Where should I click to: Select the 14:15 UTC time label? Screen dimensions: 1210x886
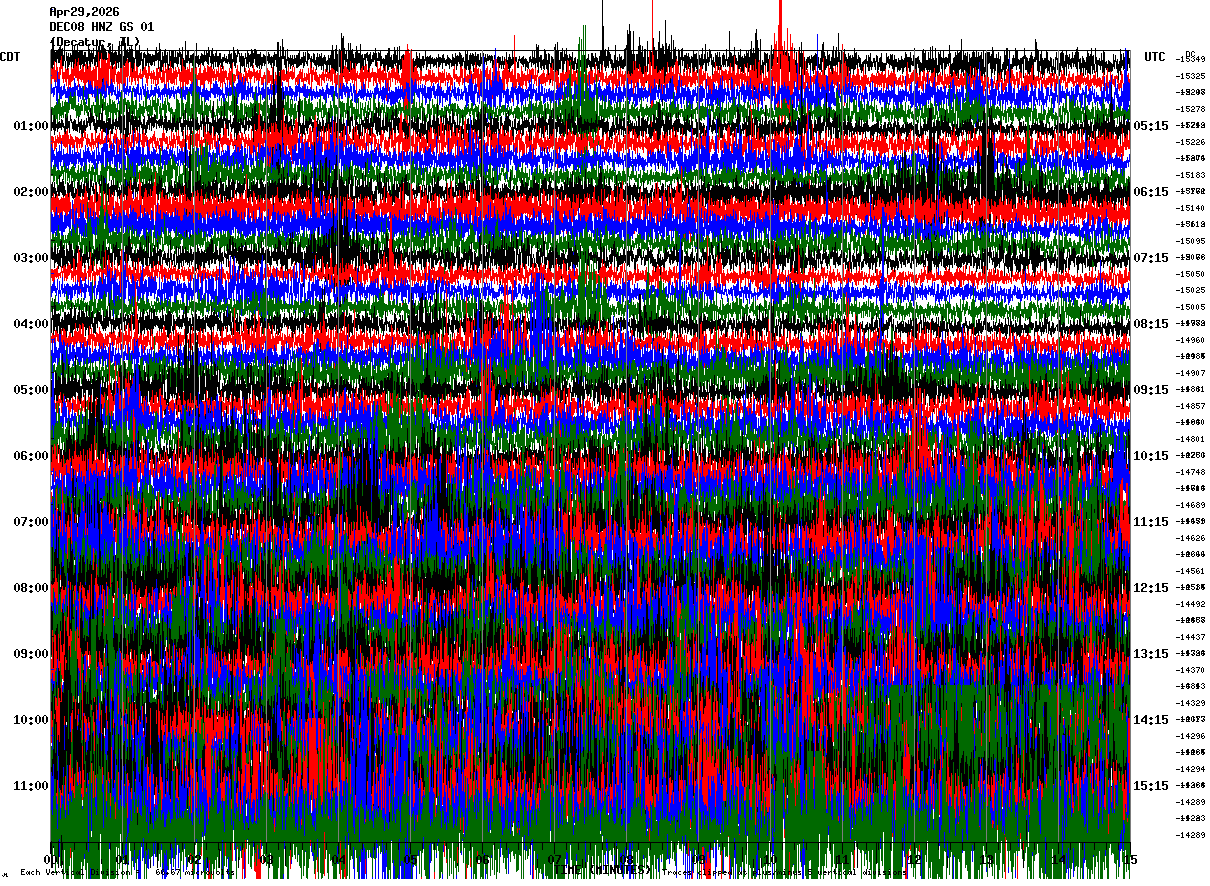tap(1151, 720)
